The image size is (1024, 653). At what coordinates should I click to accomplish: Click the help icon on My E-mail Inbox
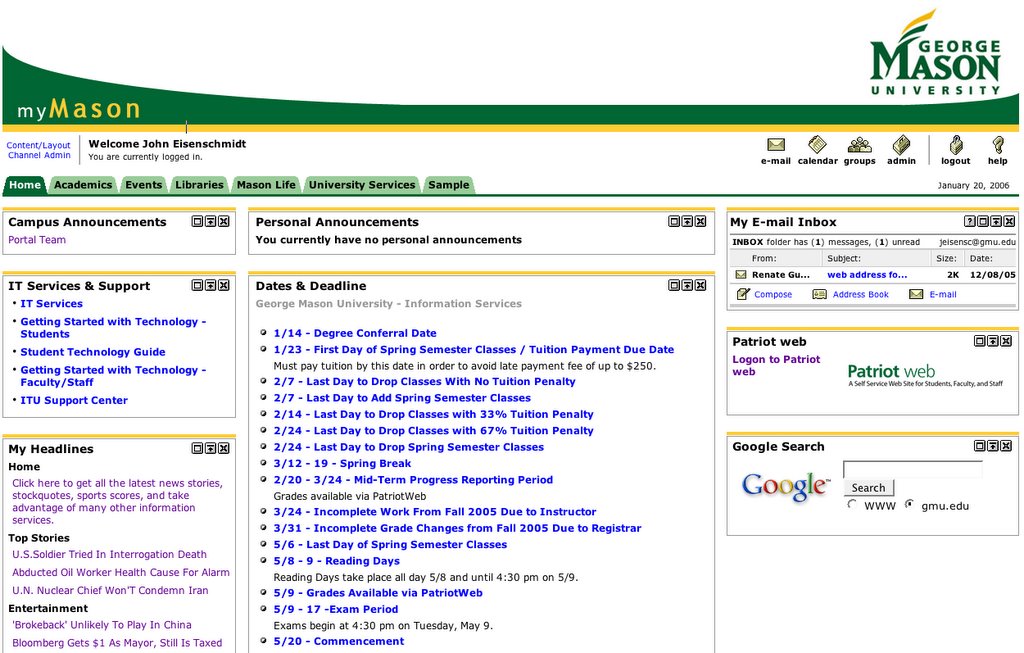(970, 221)
